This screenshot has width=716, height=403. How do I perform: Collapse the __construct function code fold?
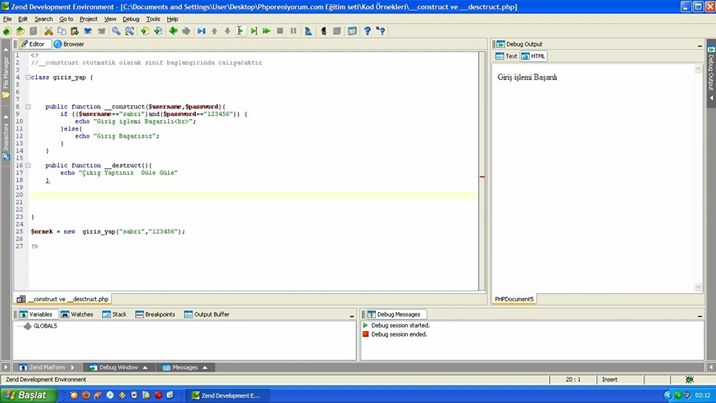pos(28,107)
